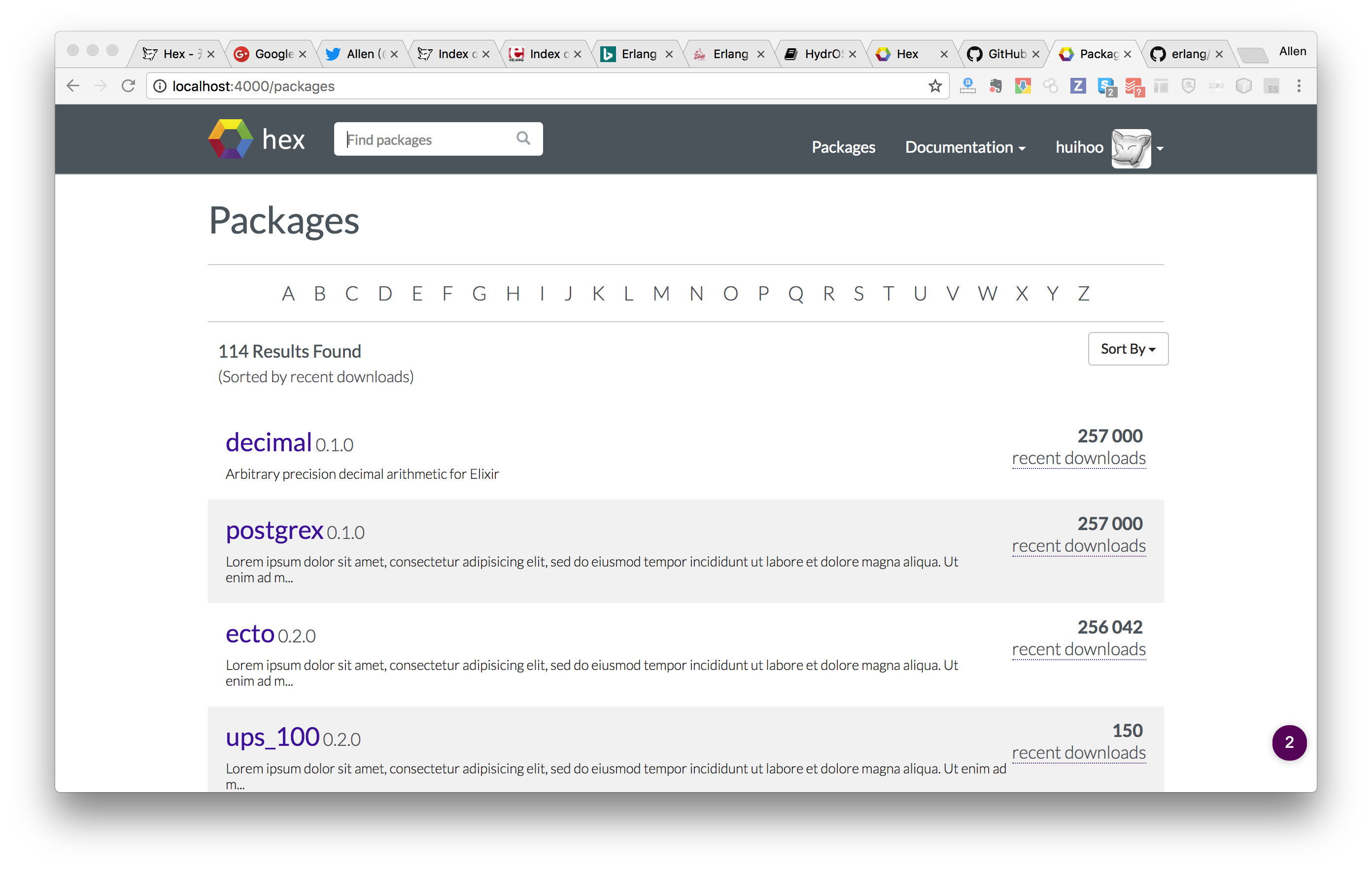Open the huihoo user avatar dropdown
Viewport: 1372px width, 871px height.
pos(1131,148)
